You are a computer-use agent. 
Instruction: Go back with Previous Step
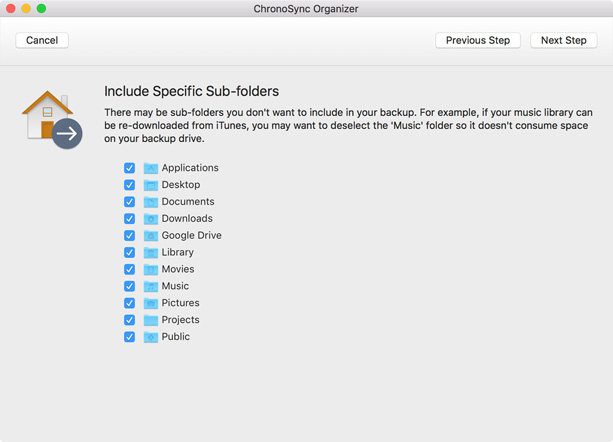478,40
